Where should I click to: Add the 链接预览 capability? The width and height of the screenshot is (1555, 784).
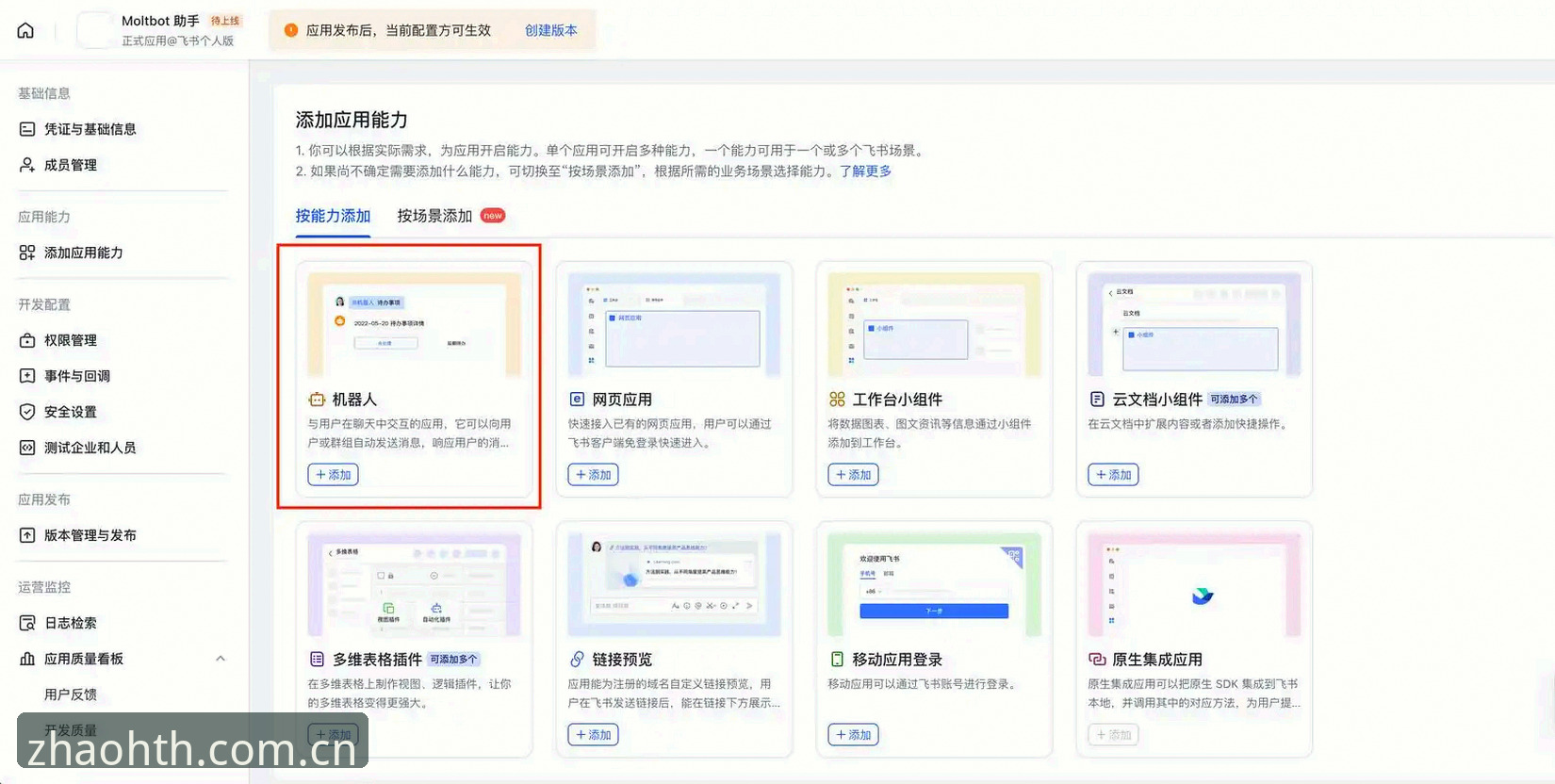point(593,735)
